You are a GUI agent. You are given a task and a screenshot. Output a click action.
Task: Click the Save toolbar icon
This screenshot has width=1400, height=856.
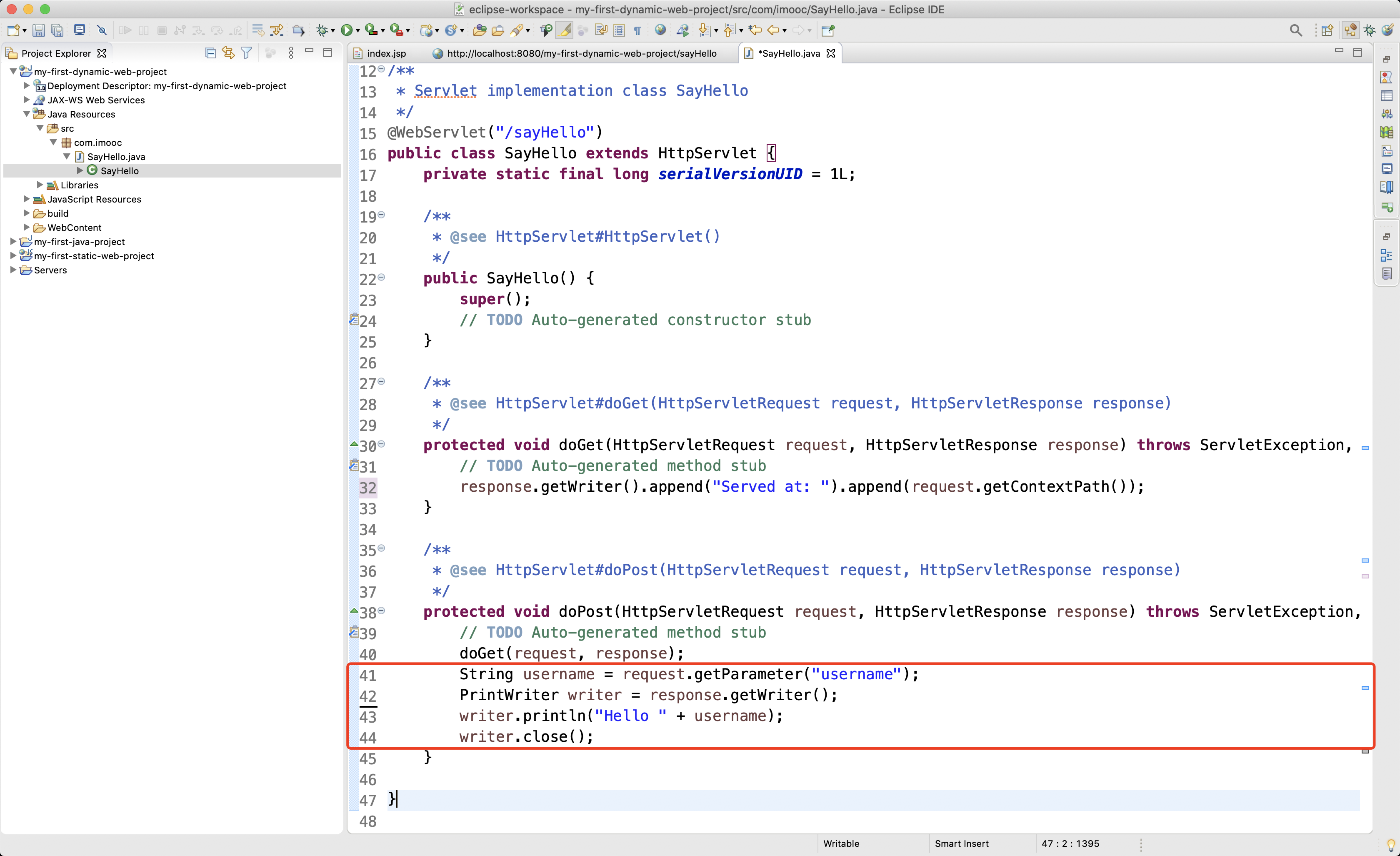(x=38, y=30)
